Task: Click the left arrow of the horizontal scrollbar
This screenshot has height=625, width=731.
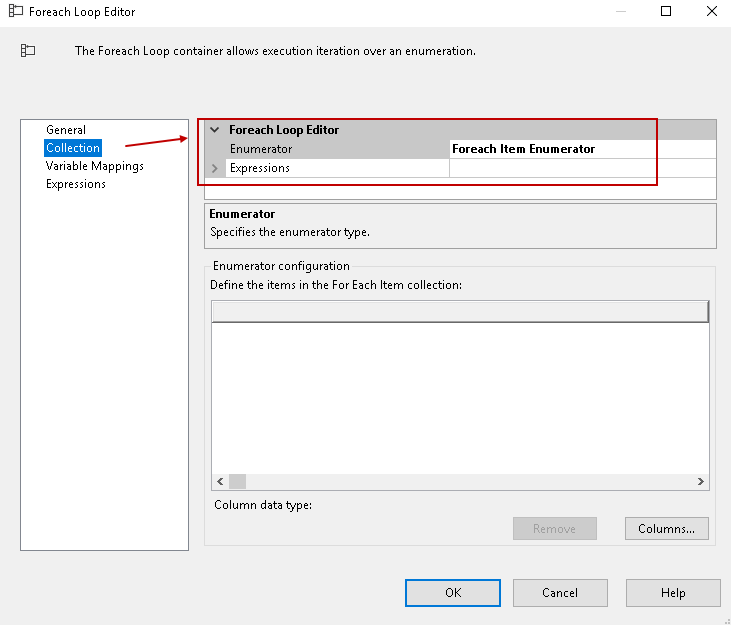Action: (220, 482)
